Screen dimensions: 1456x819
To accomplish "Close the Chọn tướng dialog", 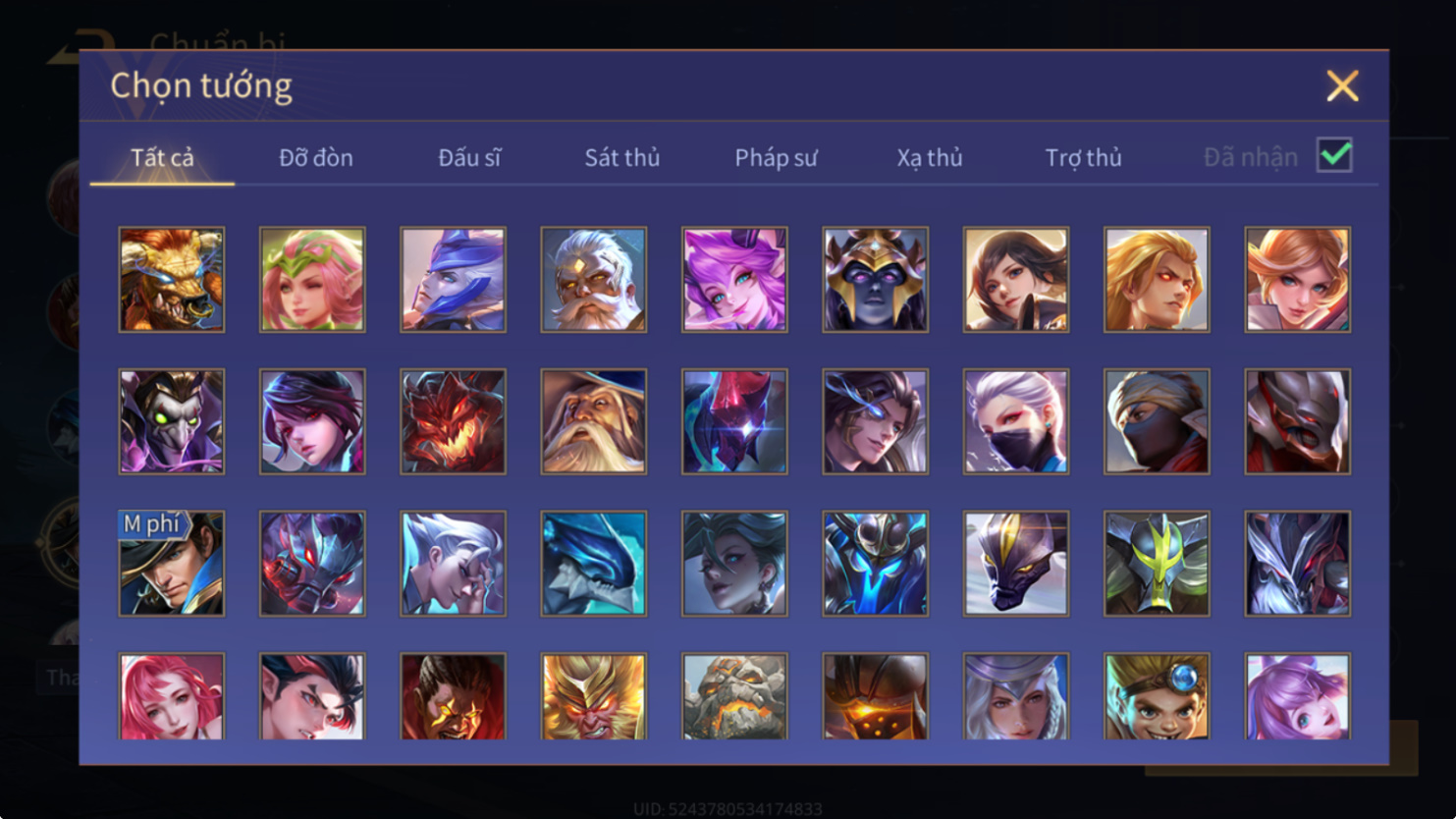I will [x=1342, y=86].
